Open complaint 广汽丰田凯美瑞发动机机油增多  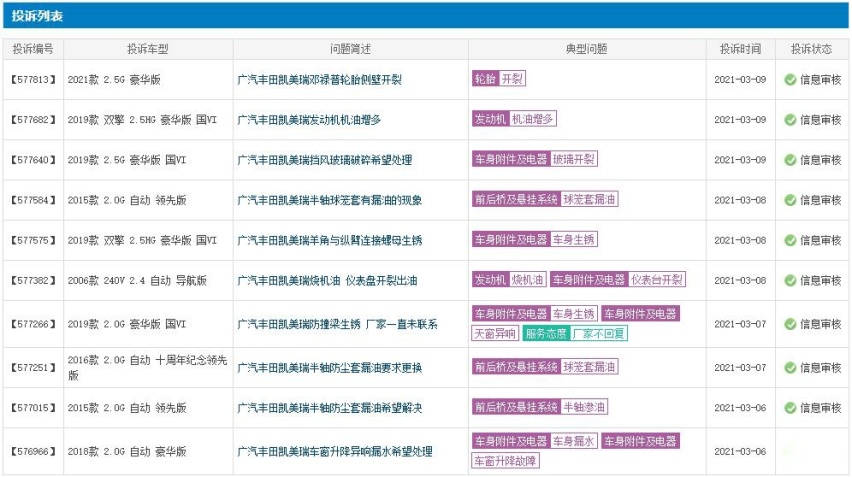click(x=309, y=120)
